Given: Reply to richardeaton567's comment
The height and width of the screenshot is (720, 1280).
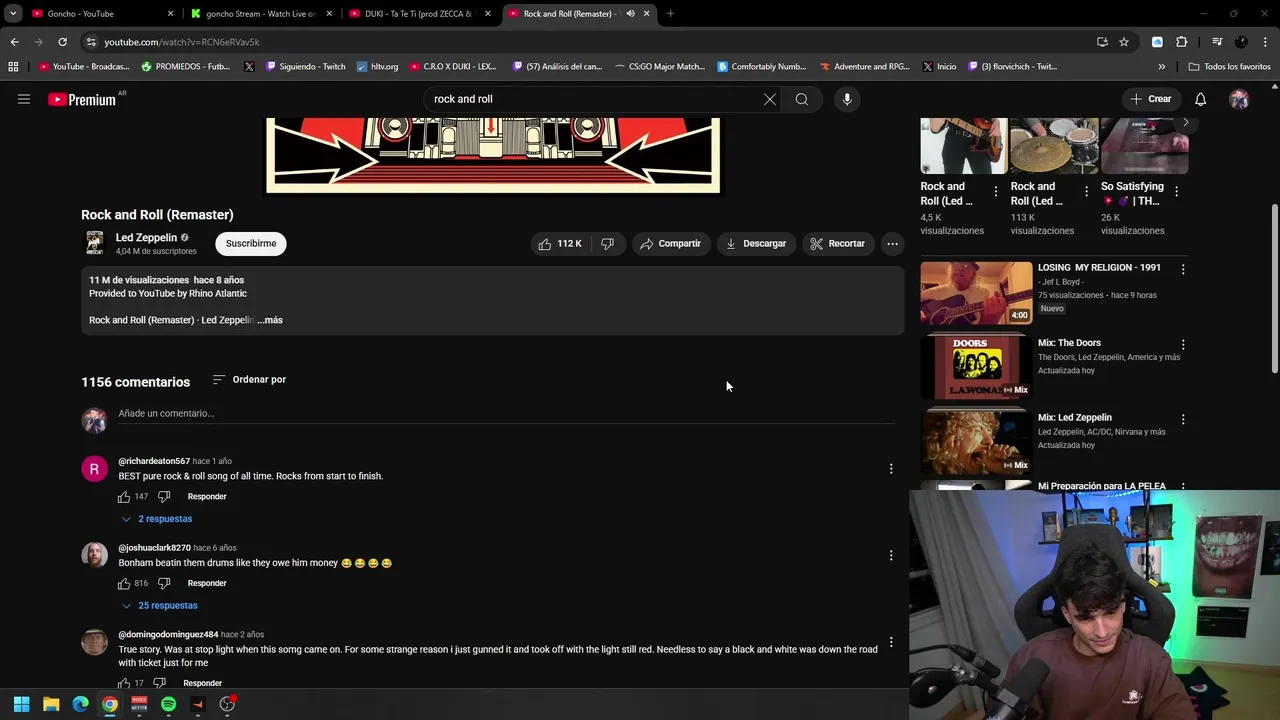Looking at the screenshot, I should [x=207, y=497].
